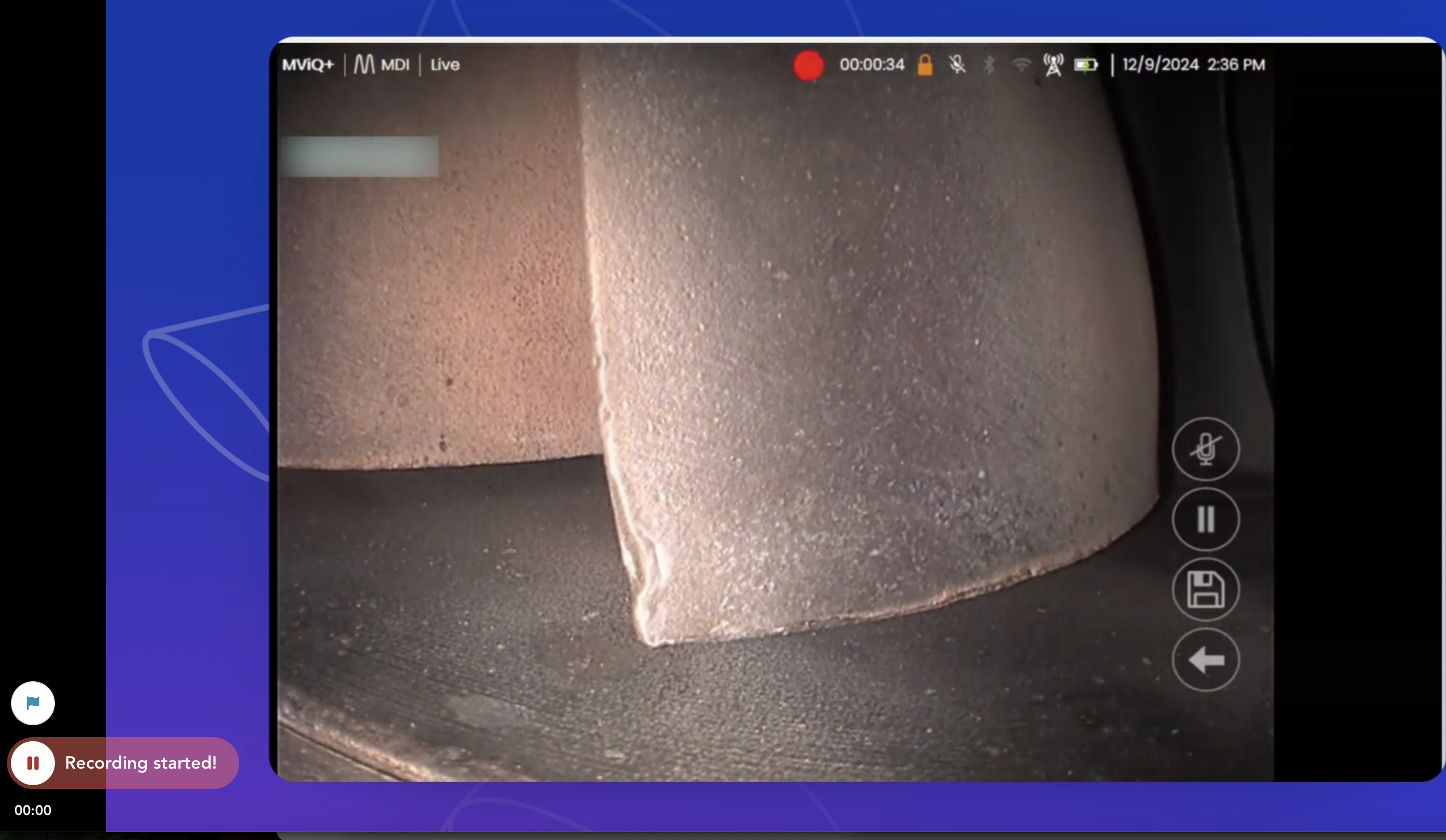The height and width of the screenshot is (840, 1446).
Task: Click the blurred gray label overlay box
Action: click(360, 156)
